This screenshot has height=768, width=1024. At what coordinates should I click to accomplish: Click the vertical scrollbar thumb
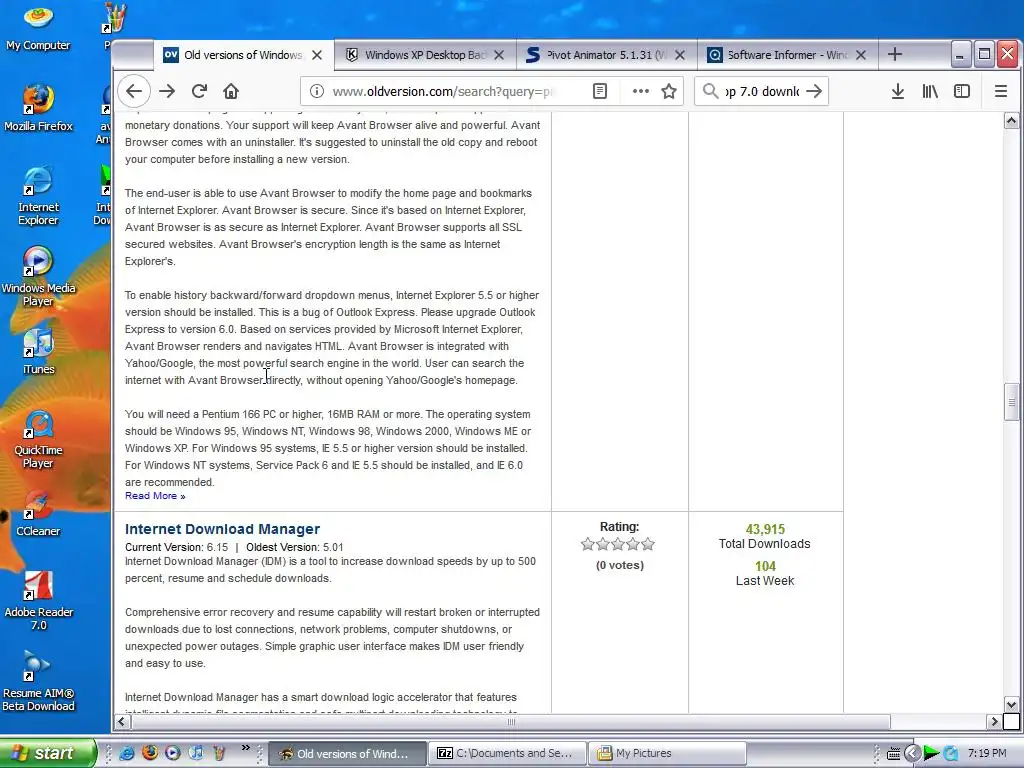pyautogui.click(x=1011, y=403)
